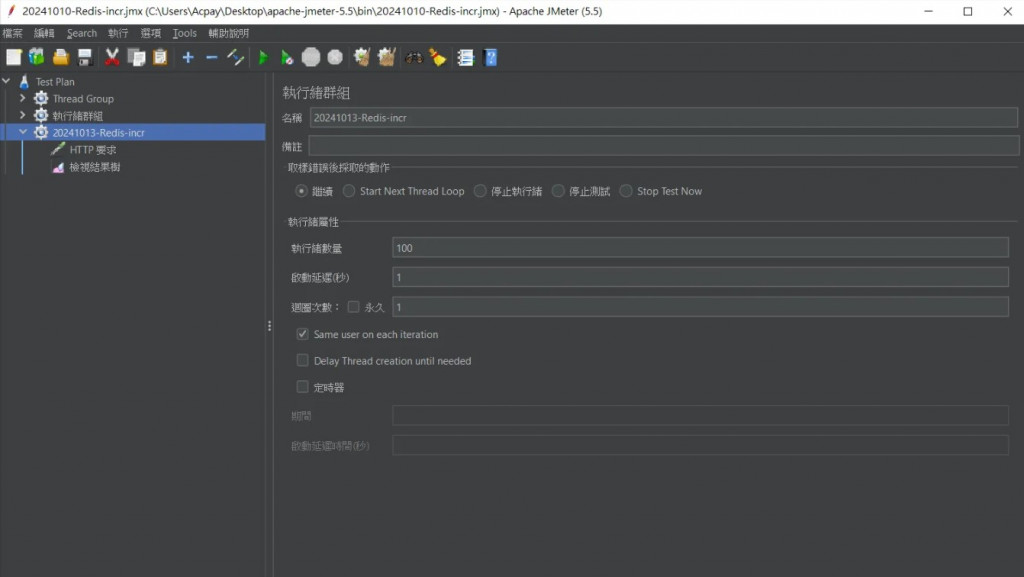The width and height of the screenshot is (1024, 577).
Task: Maximize the JMeter window
Action: 968,11
